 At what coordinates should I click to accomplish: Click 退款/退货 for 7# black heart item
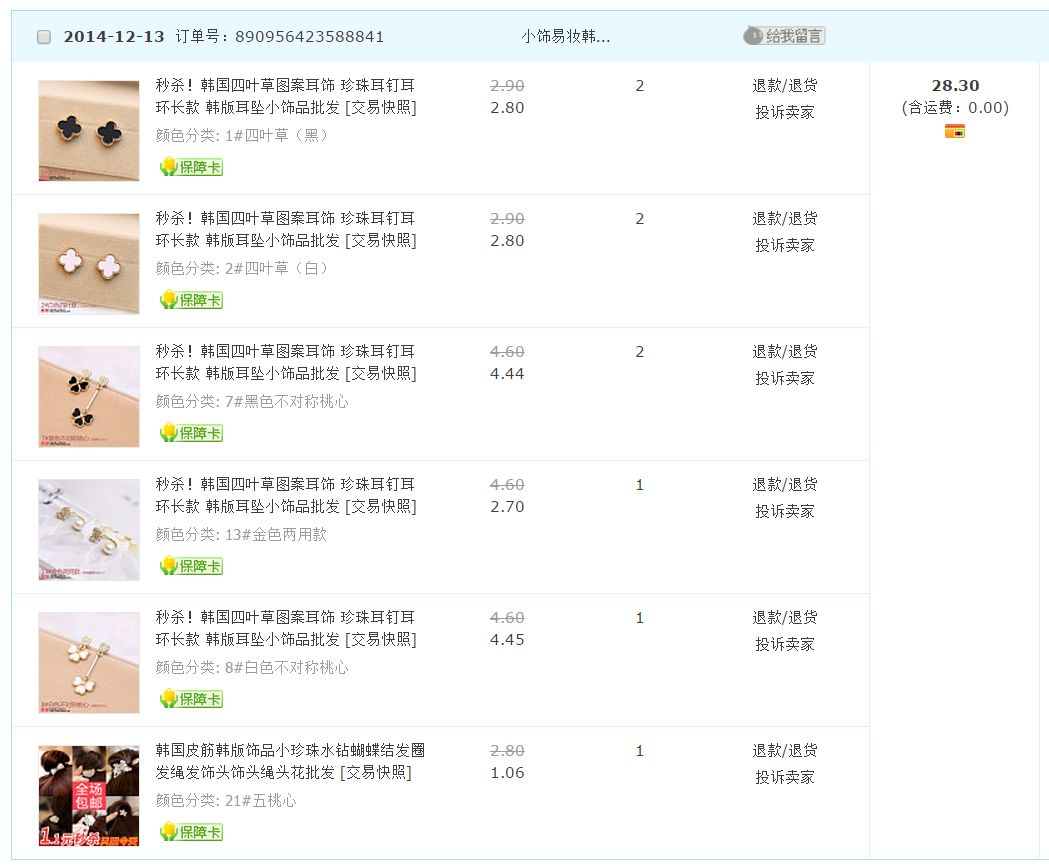[x=784, y=352]
